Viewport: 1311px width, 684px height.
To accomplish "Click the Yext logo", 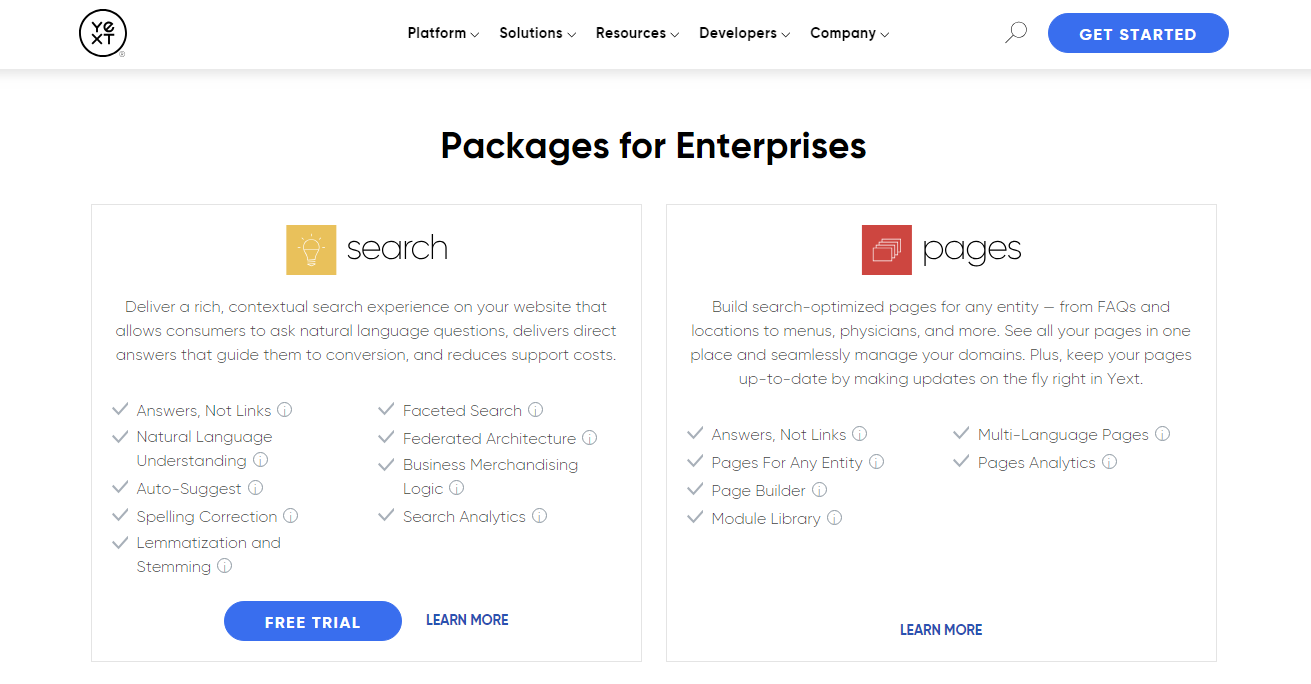I will 102,33.
